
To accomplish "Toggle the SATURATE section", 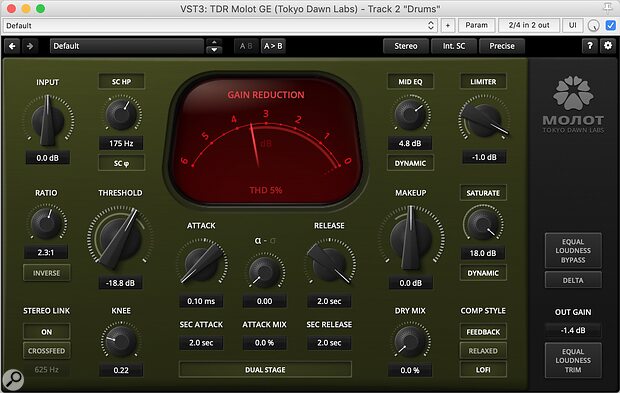I will pyautogui.click(x=483, y=193).
